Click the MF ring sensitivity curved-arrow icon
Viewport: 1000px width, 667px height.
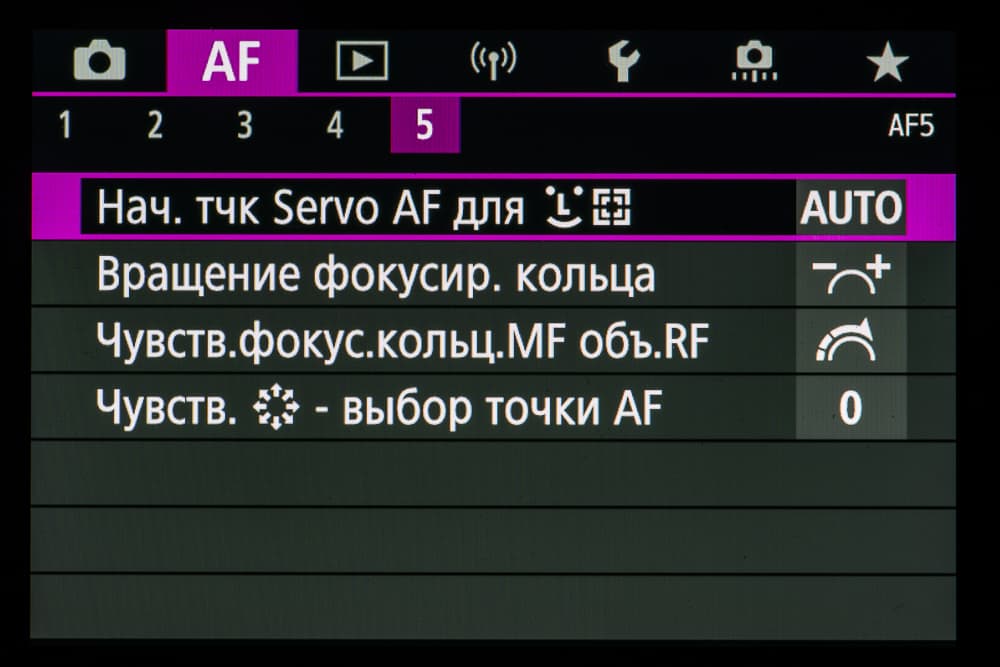pyautogui.click(x=851, y=342)
